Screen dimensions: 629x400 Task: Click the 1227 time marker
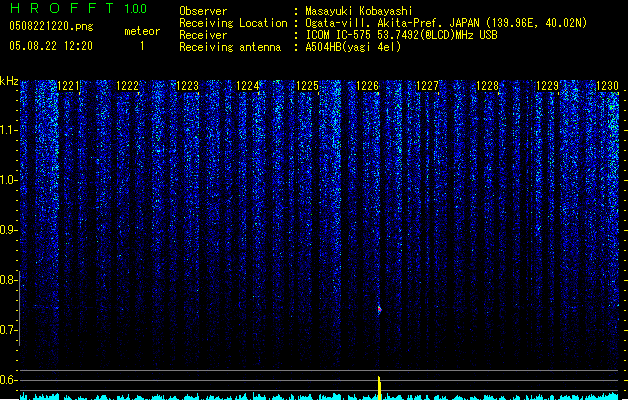point(427,86)
